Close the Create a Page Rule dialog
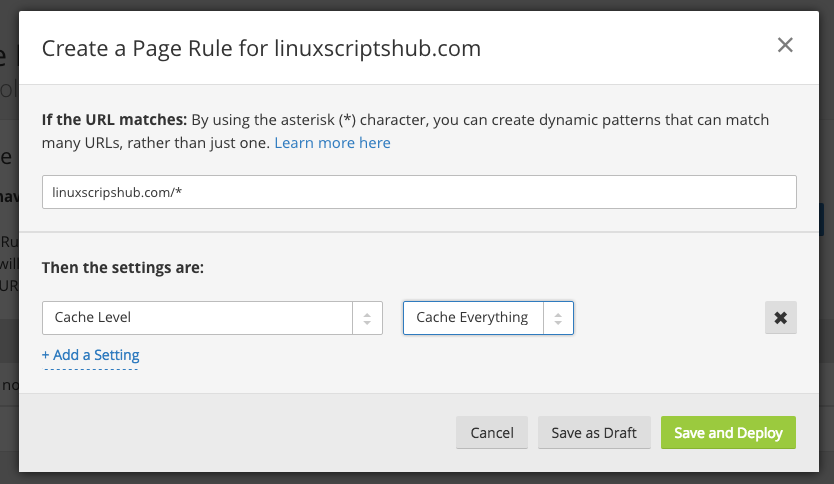This screenshot has width=834, height=484. tap(785, 45)
